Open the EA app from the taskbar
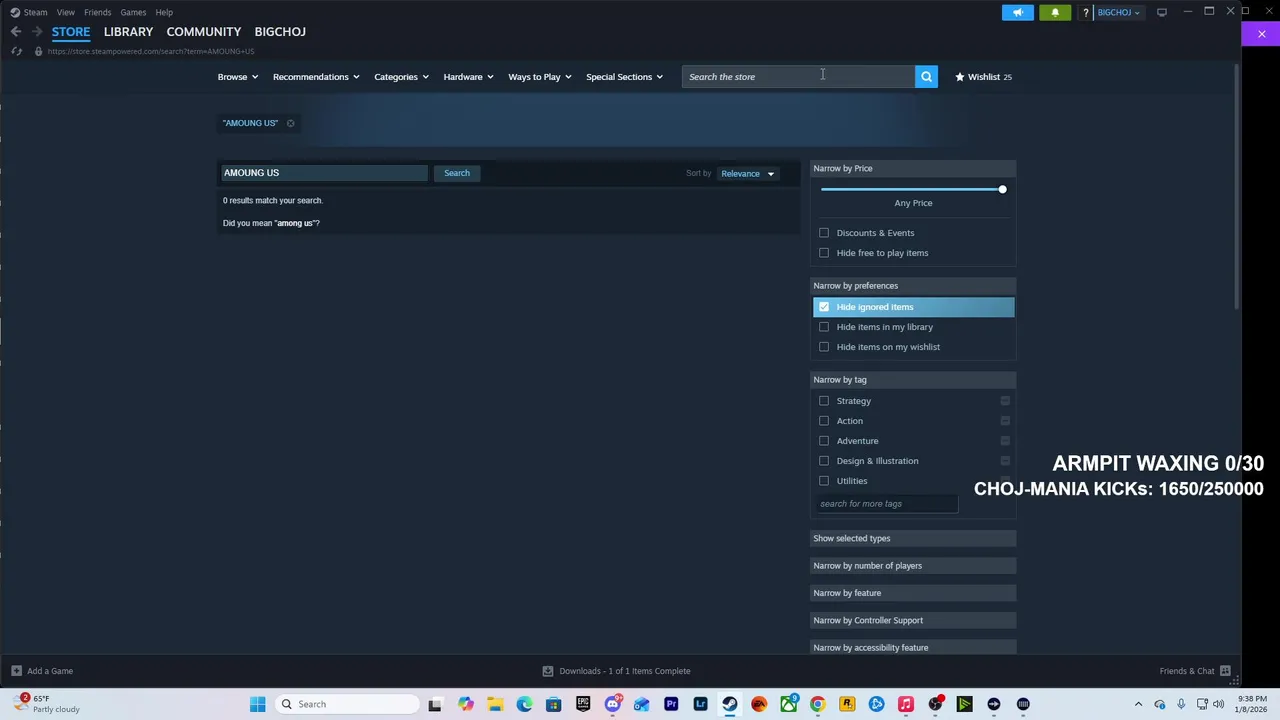 [x=759, y=704]
